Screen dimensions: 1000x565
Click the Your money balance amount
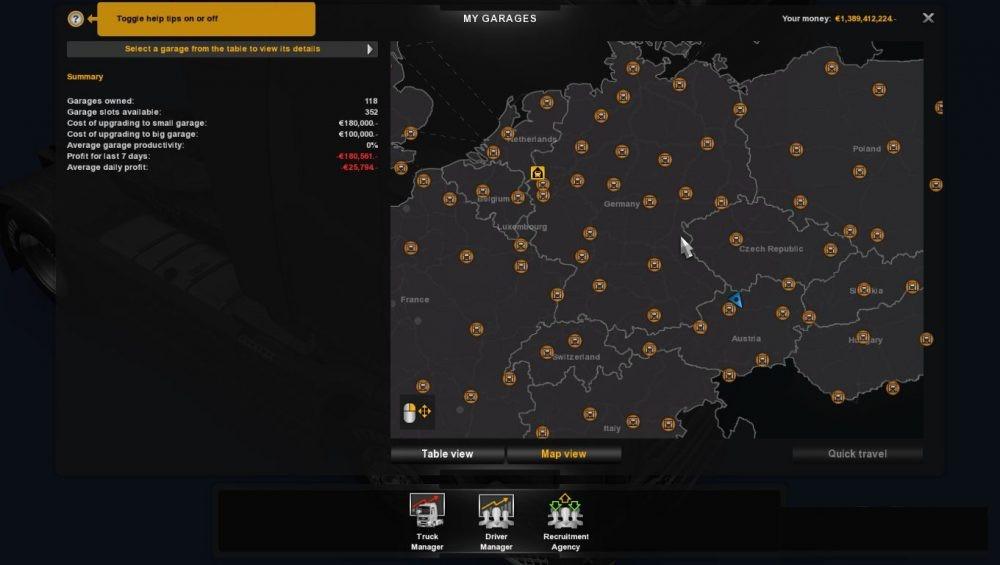[865, 19]
